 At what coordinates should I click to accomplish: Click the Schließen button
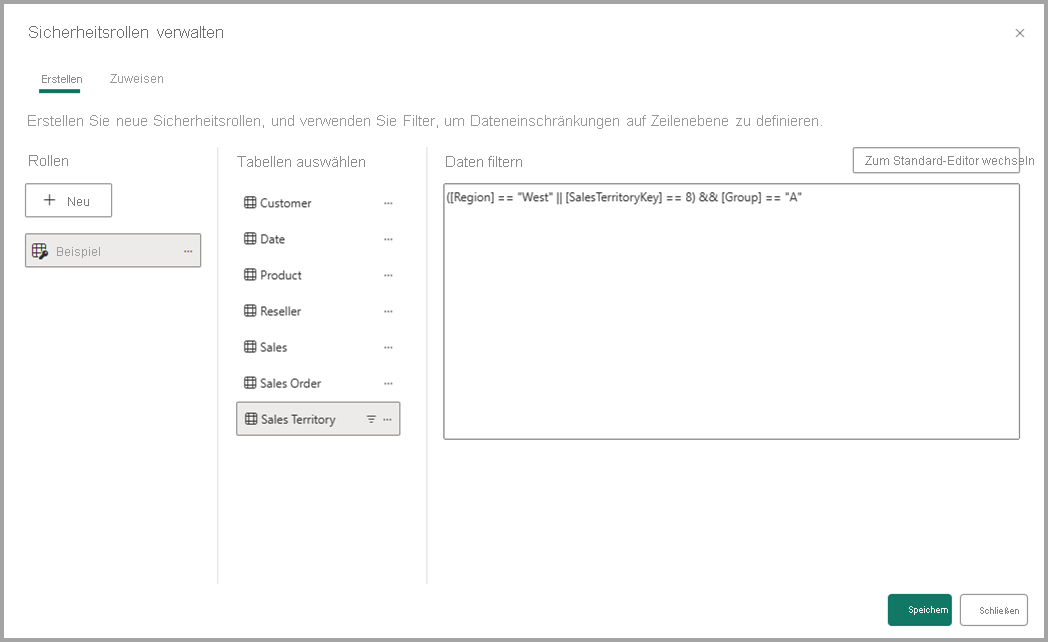coord(994,610)
